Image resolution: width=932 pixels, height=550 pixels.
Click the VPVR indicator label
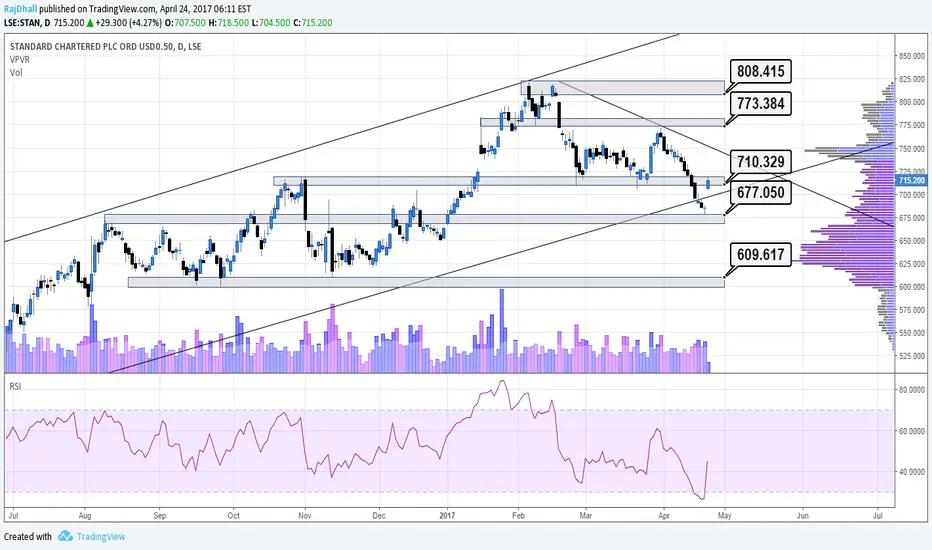click(19, 59)
